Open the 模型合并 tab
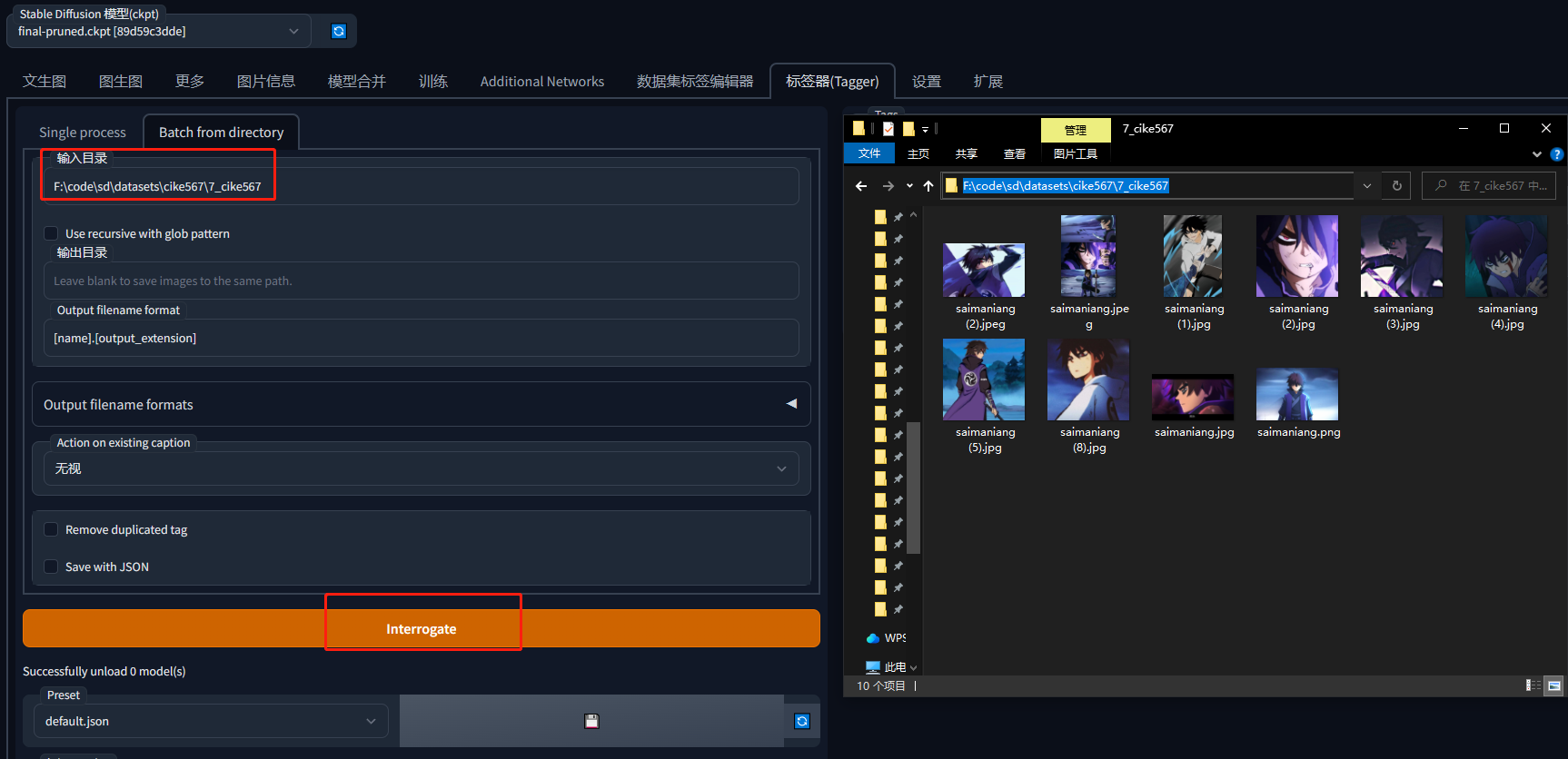 click(357, 82)
